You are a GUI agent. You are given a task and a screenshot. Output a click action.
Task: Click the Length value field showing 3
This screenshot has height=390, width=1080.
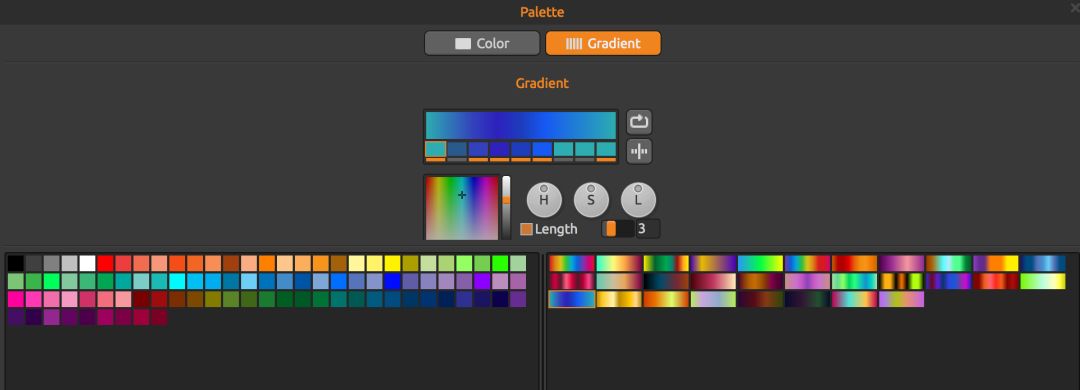pyautogui.click(x=647, y=229)
